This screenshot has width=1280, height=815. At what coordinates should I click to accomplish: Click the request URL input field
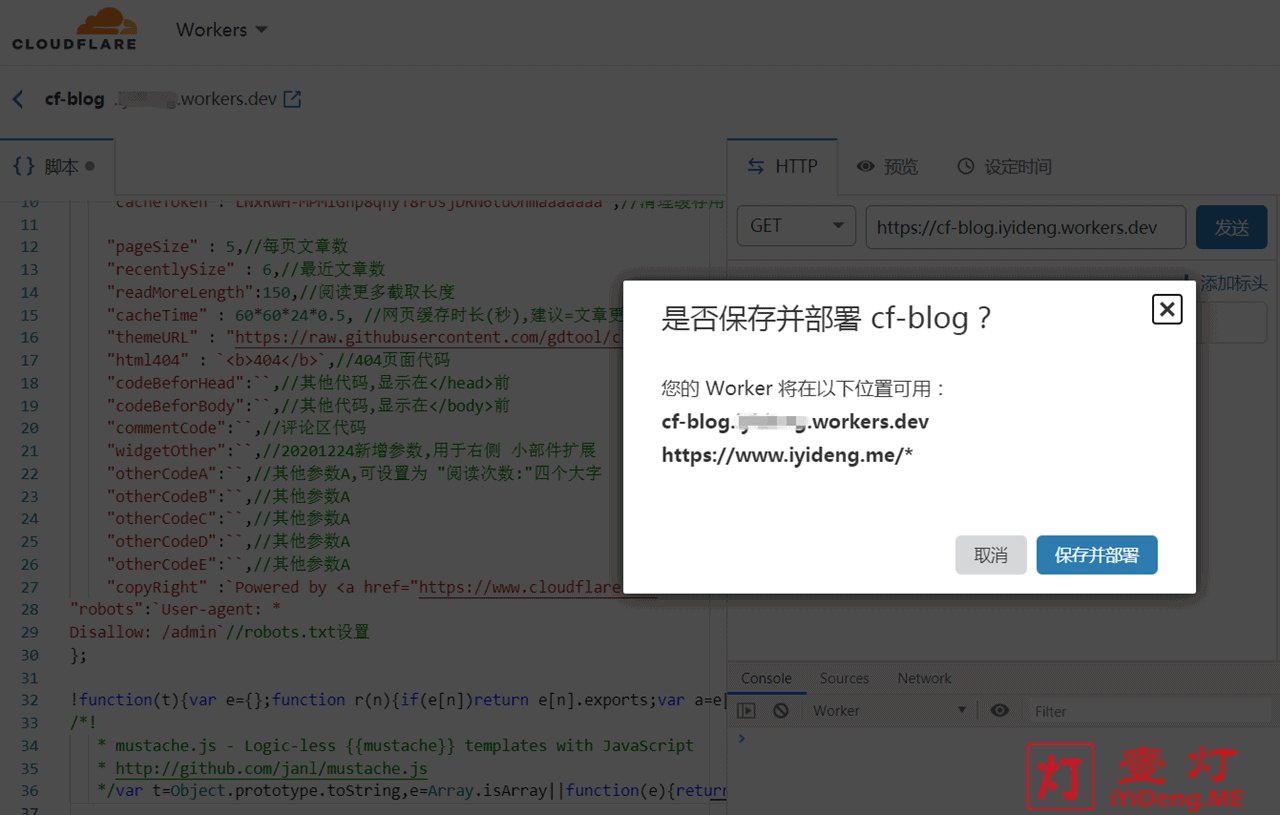click(x=1025, y=227)
